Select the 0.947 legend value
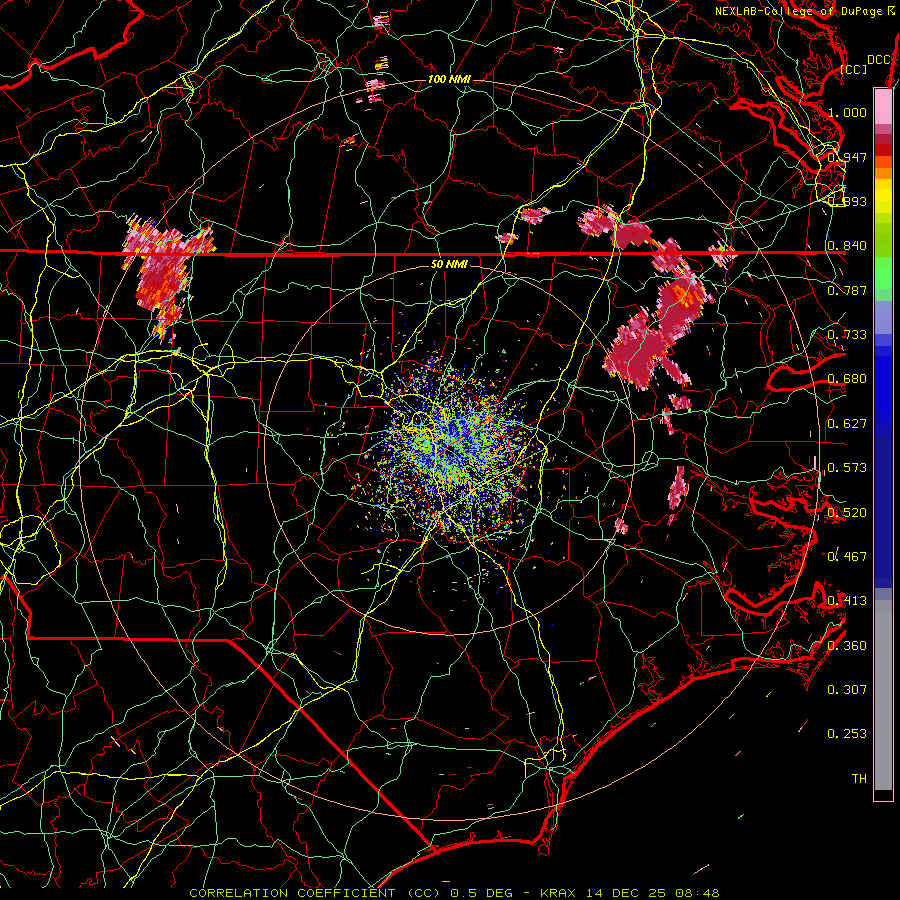 tap(847, 157)
